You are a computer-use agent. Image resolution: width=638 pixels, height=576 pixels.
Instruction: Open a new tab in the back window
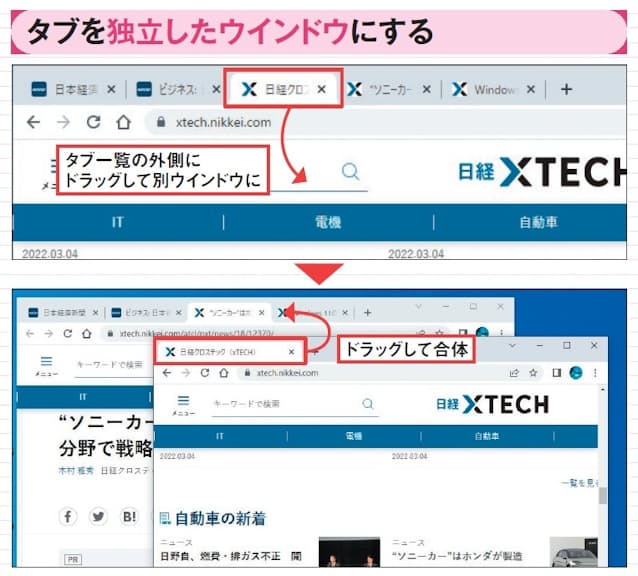coord(367,312)
